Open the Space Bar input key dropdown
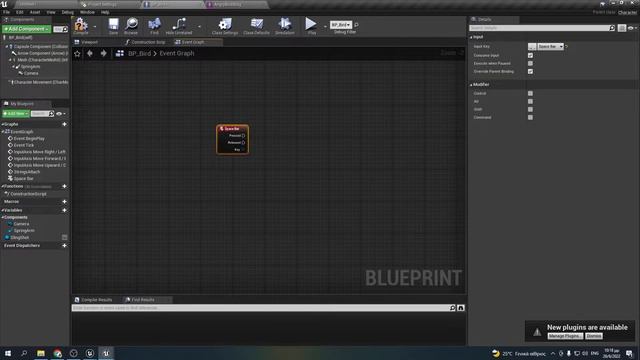 point(550,47)
